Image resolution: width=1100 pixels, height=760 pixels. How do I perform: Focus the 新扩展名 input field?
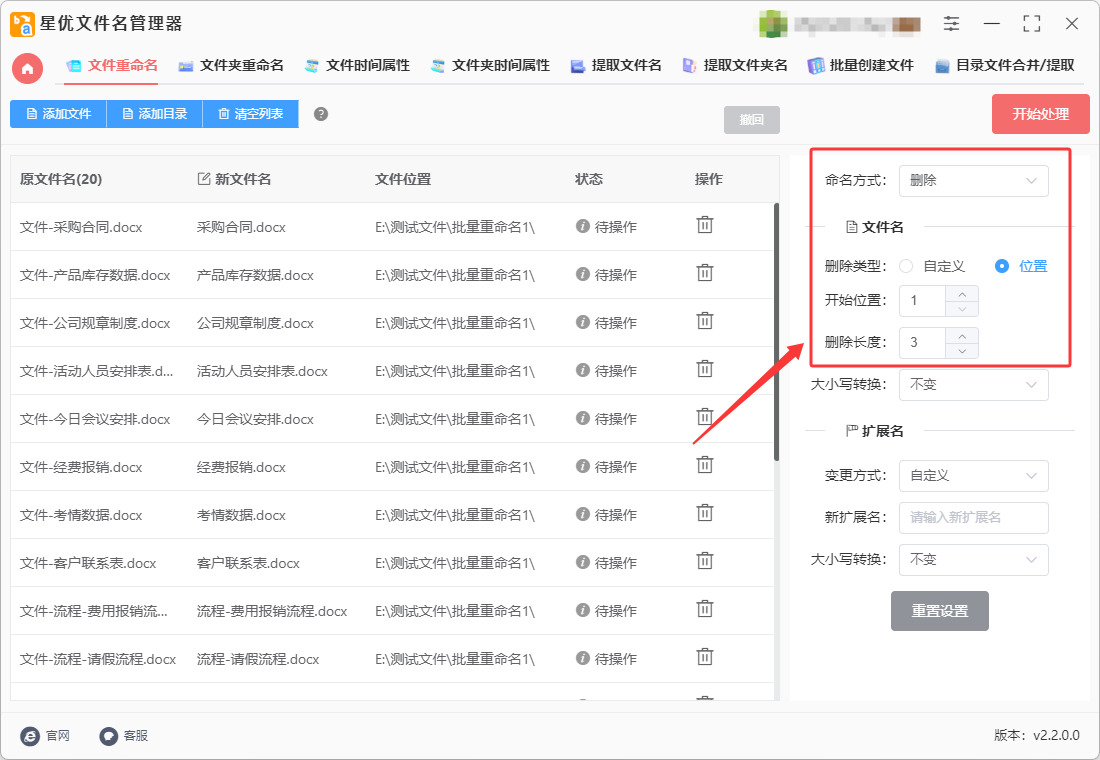[974, 518]
